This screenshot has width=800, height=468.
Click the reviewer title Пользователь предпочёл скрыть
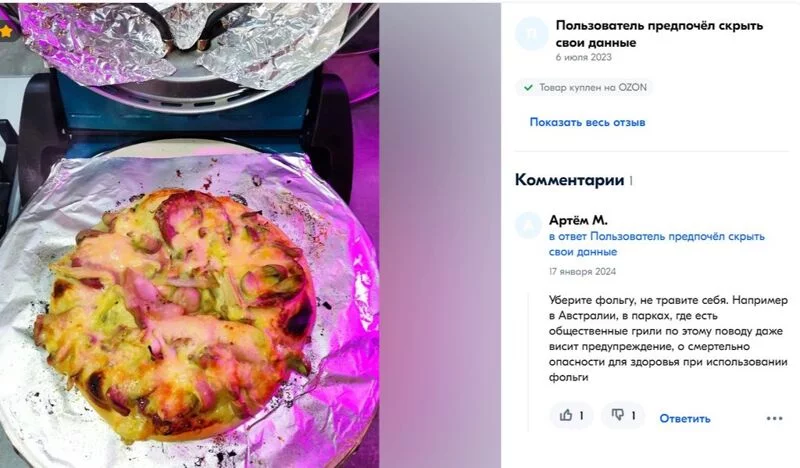point(659,34)
